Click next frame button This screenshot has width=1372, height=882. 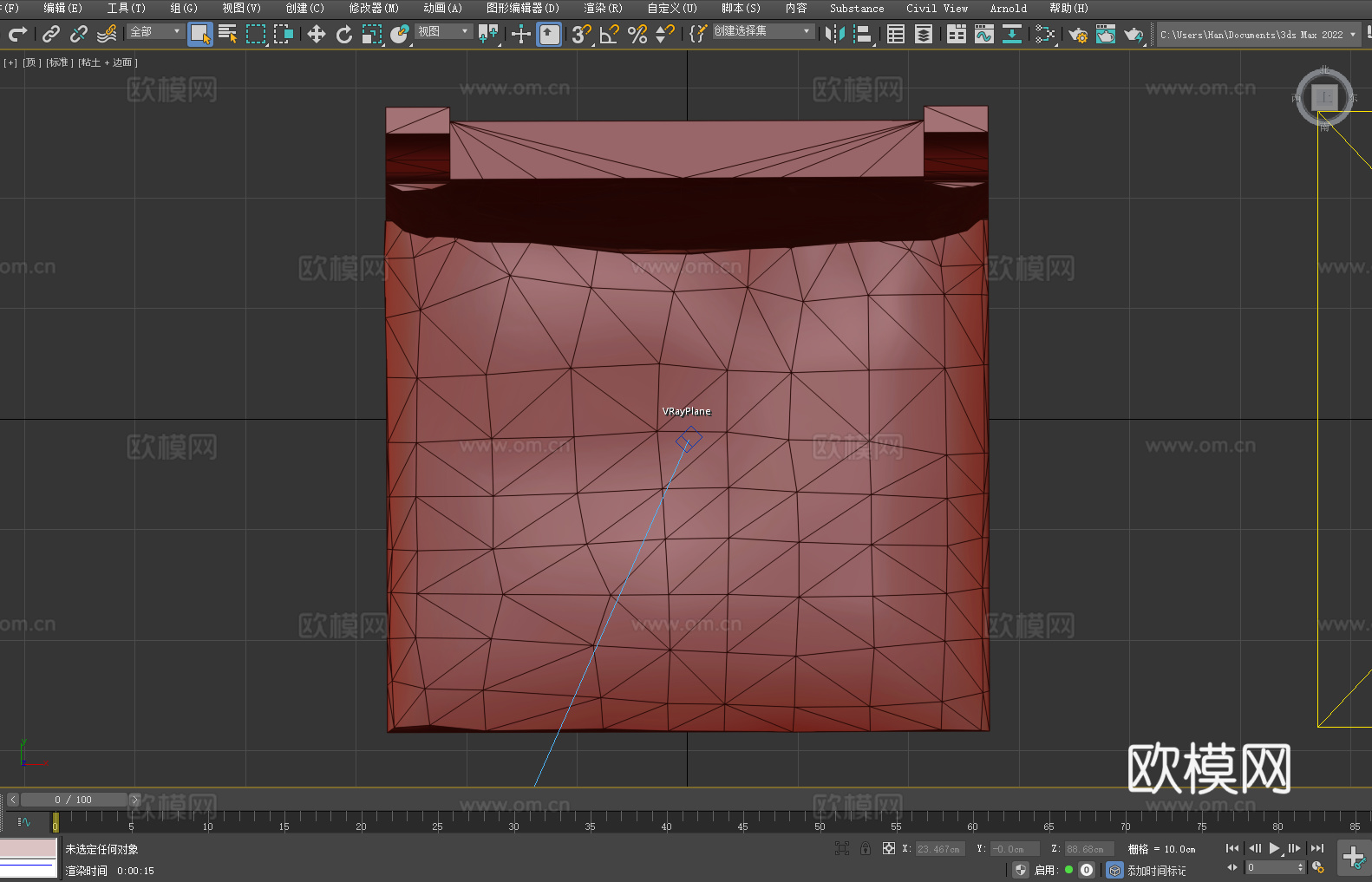point(1295,848)
